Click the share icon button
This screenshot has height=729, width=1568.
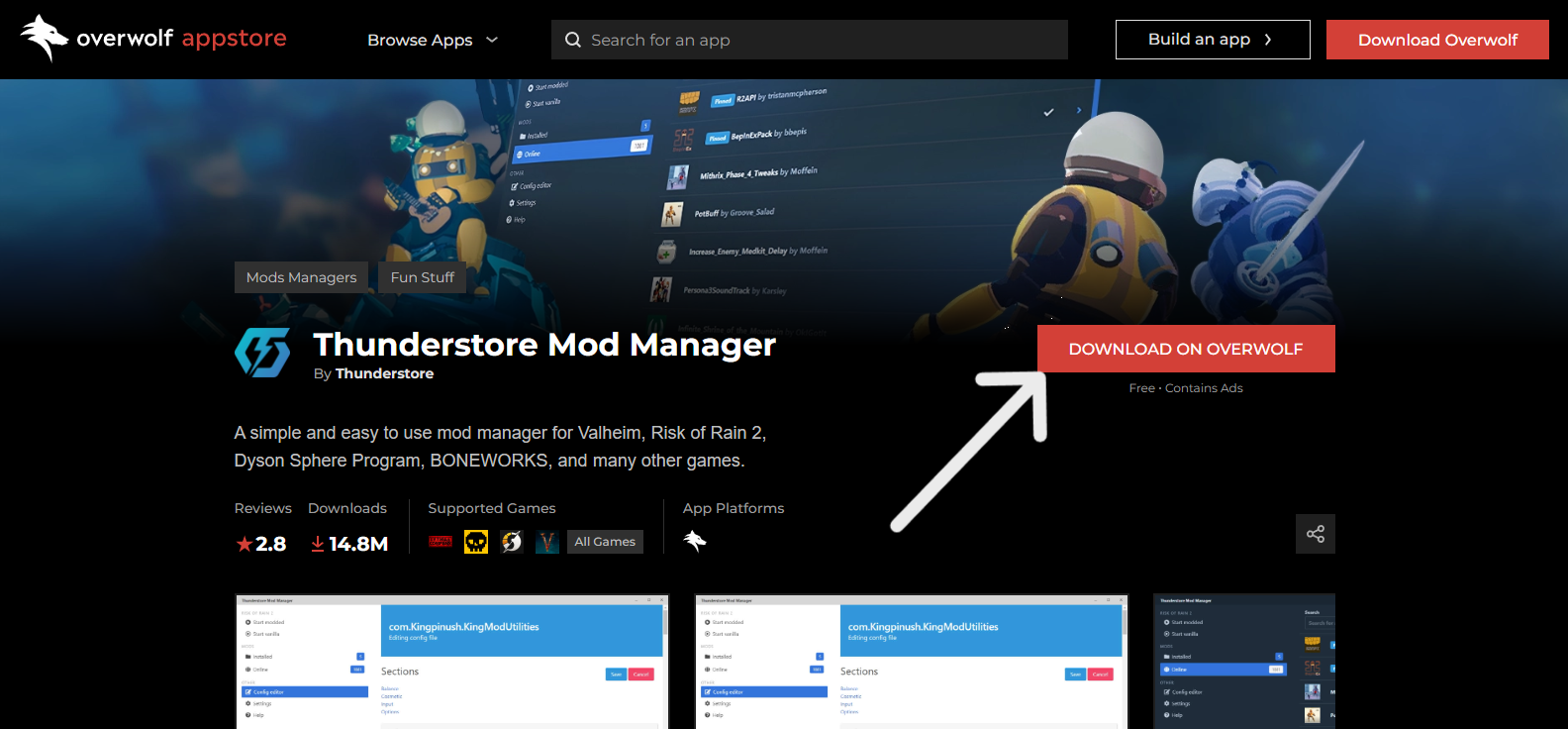[1316, 534]
